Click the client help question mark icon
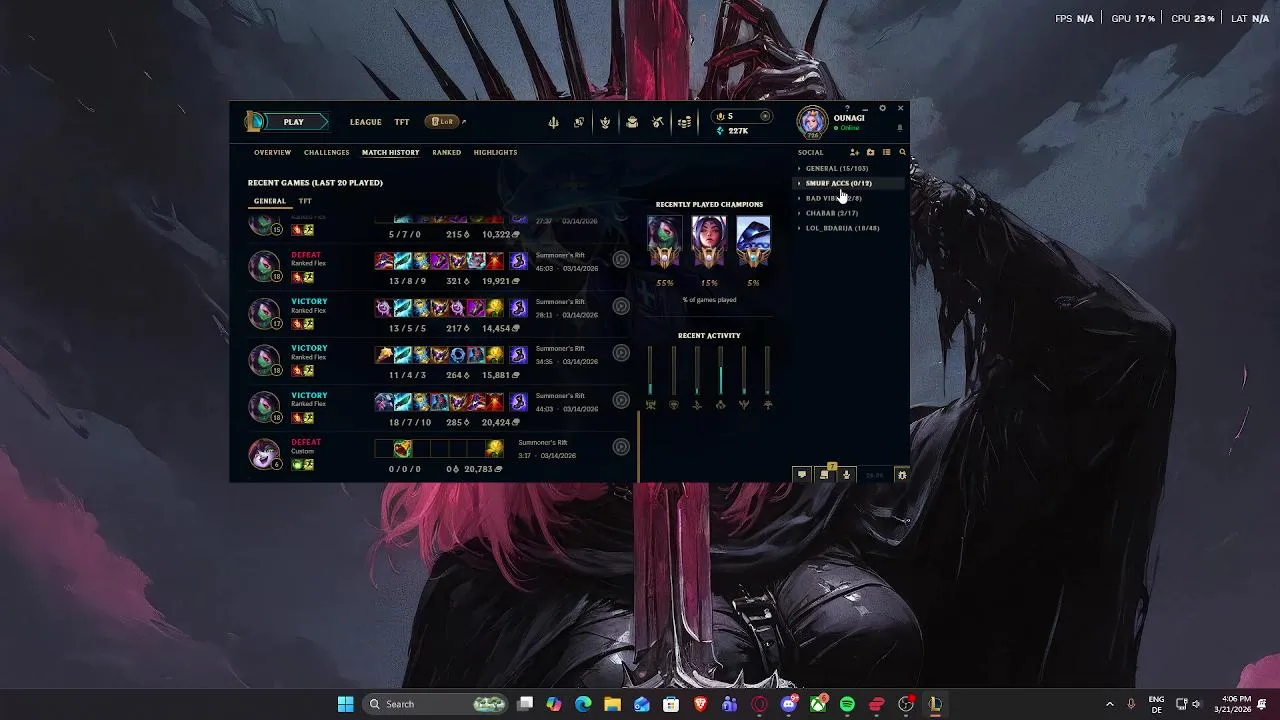Screen dimensions: 1280x720 (848, 108)
